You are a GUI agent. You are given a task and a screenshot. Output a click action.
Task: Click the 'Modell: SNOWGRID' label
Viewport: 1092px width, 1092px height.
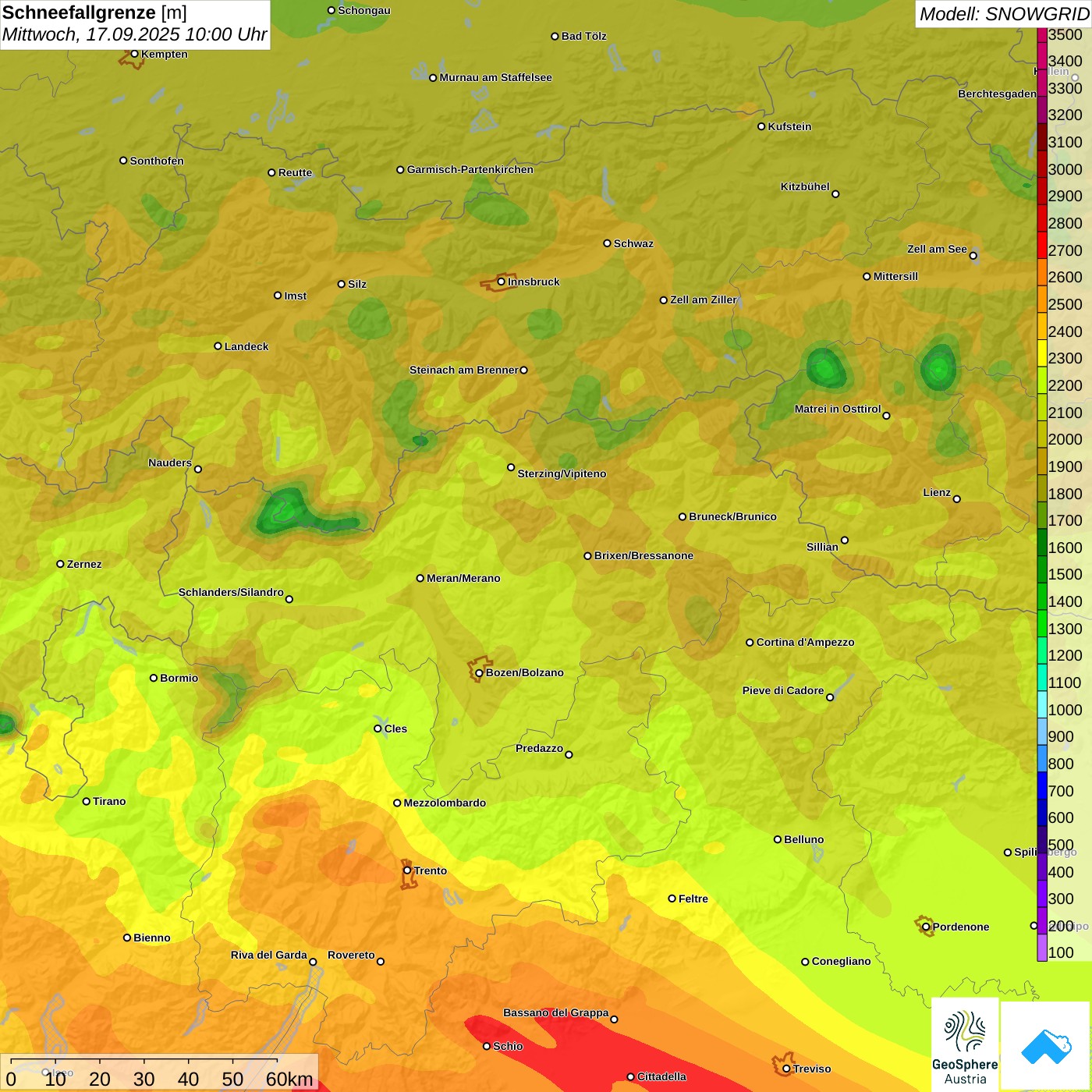pyautogui.click(x=1004, y=14)
